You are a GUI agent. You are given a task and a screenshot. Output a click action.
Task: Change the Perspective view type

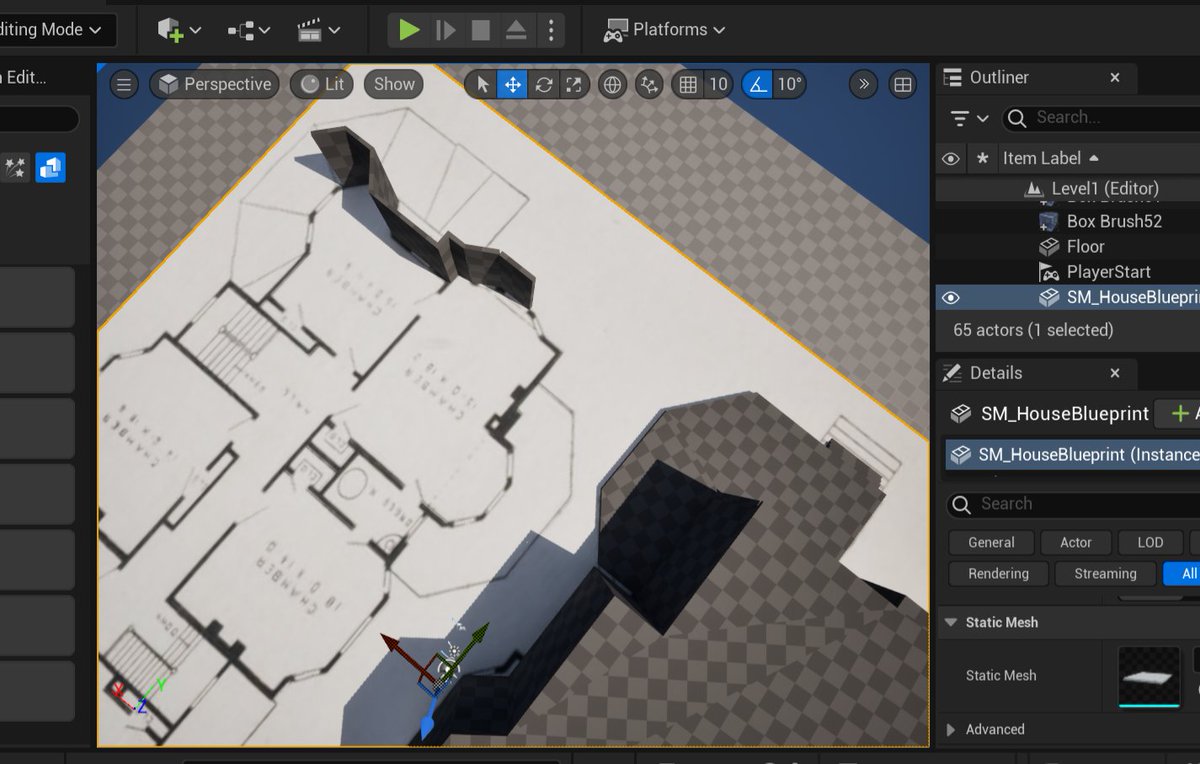(215, 84)
